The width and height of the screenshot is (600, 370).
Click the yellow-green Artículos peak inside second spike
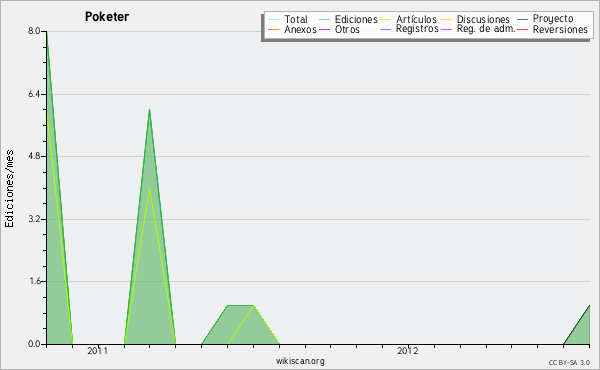point(149,188)
